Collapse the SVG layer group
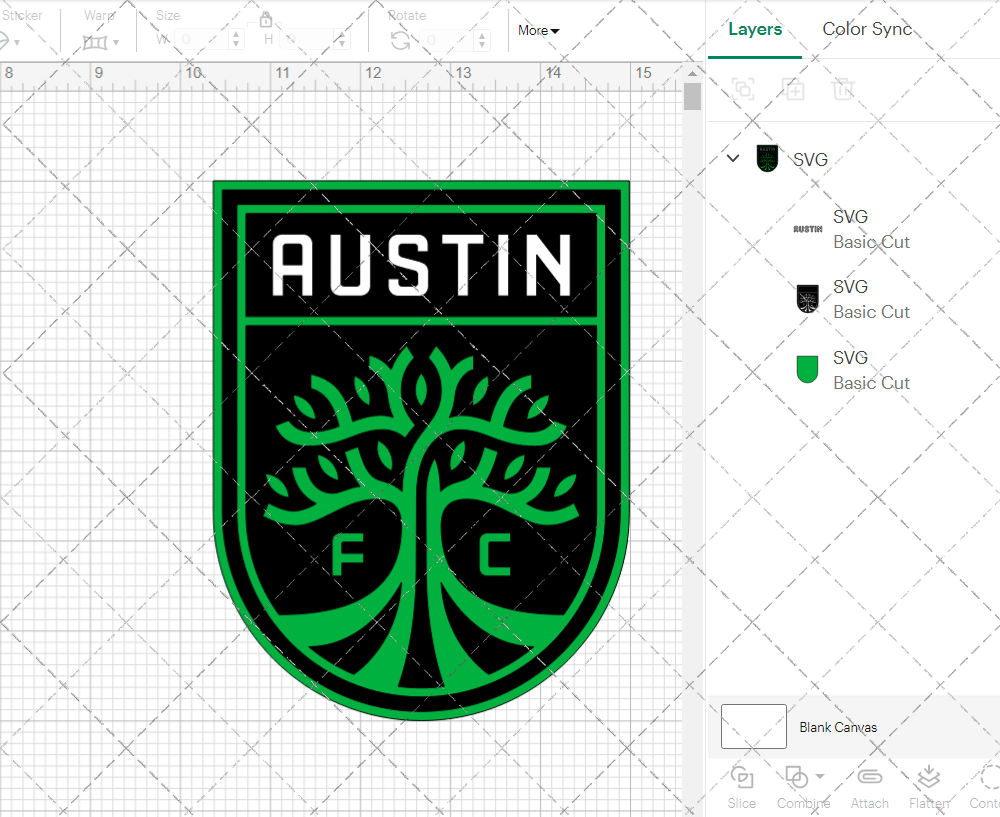This screenshot has height=817, width=1000. coord(732,158)
